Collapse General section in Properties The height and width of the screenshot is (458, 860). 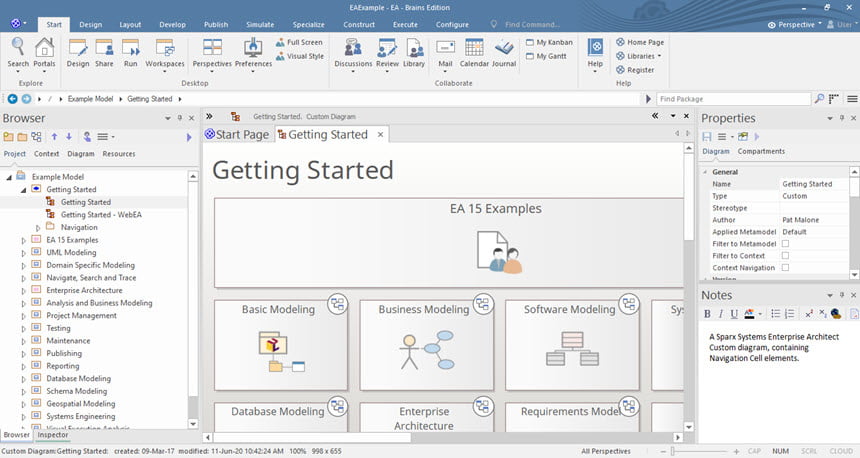point(705,172)
